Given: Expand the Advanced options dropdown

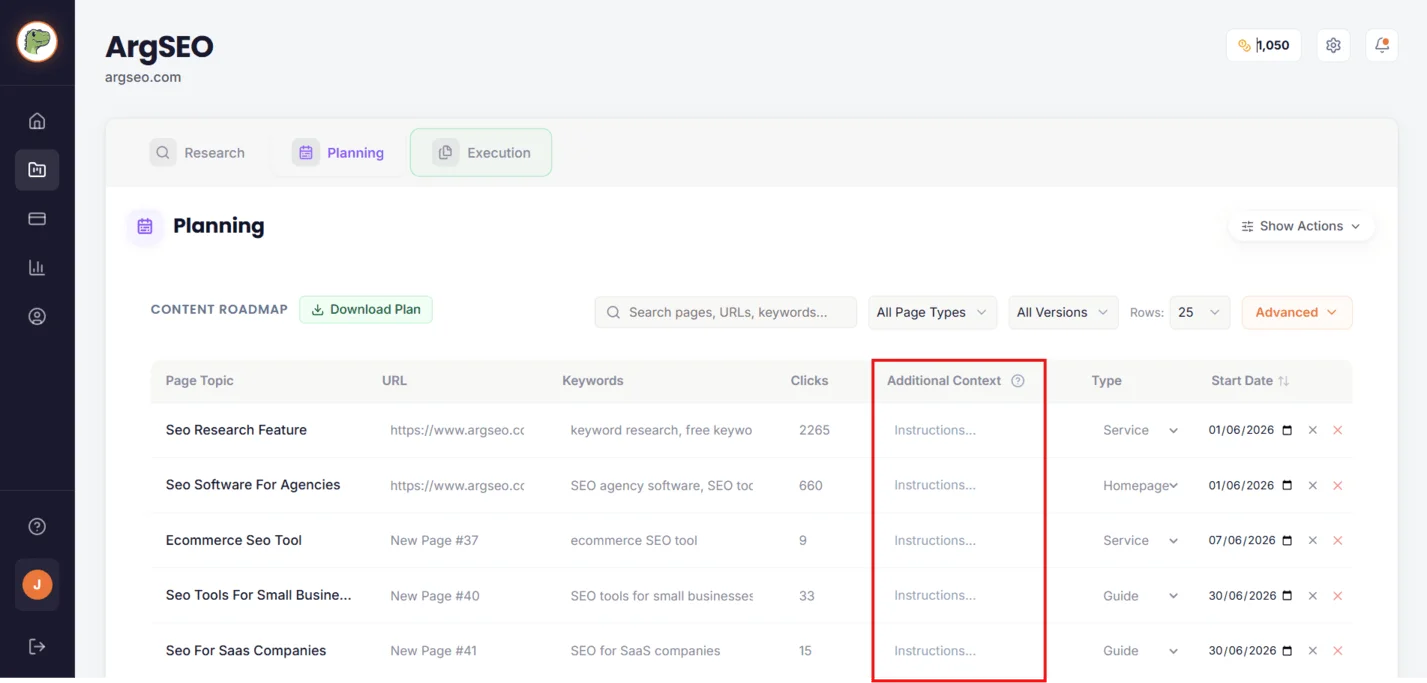Looking at the screenshot, I should pos(1297,312).
